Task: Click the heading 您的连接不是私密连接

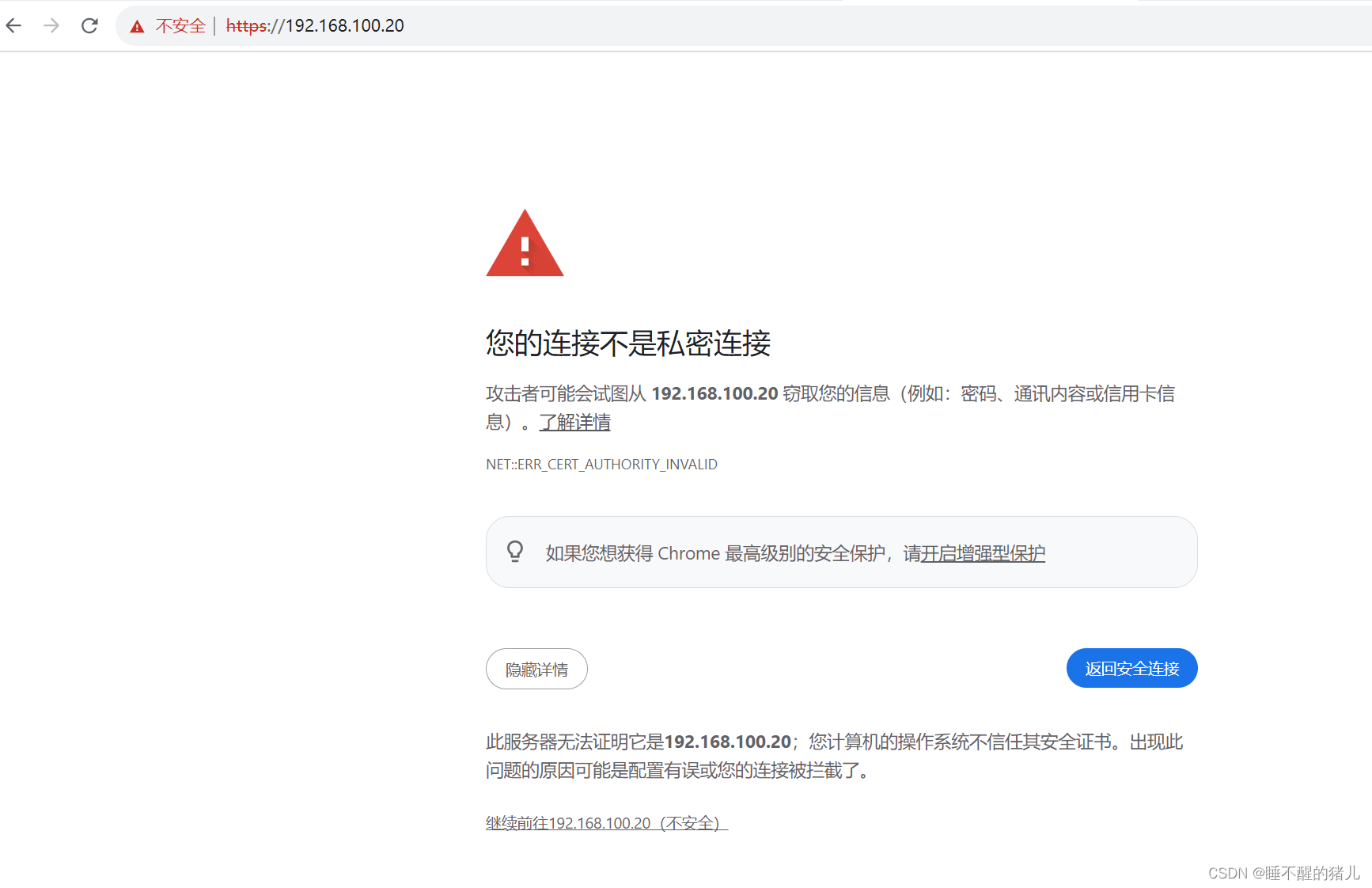Action: point(628,343)
